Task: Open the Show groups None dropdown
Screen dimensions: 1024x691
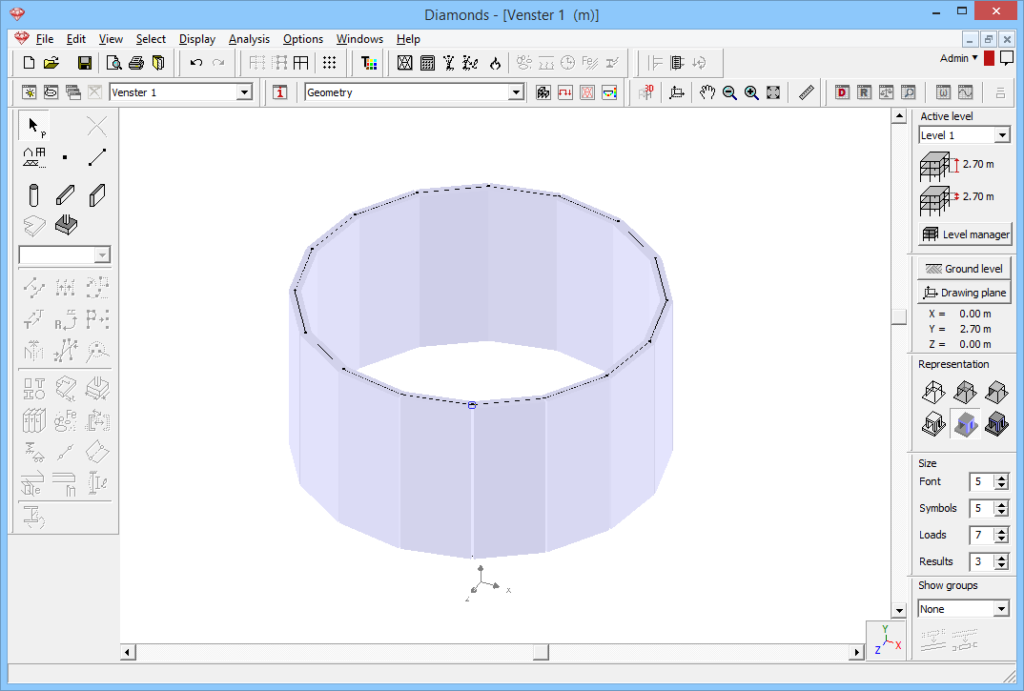Action: click(1001, 609)
